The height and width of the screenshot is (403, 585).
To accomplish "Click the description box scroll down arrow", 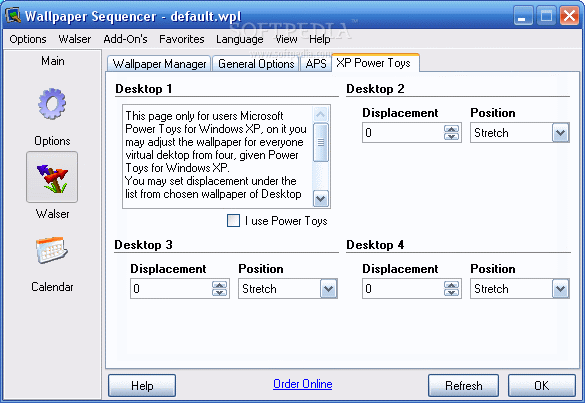I will pos(320,199).
